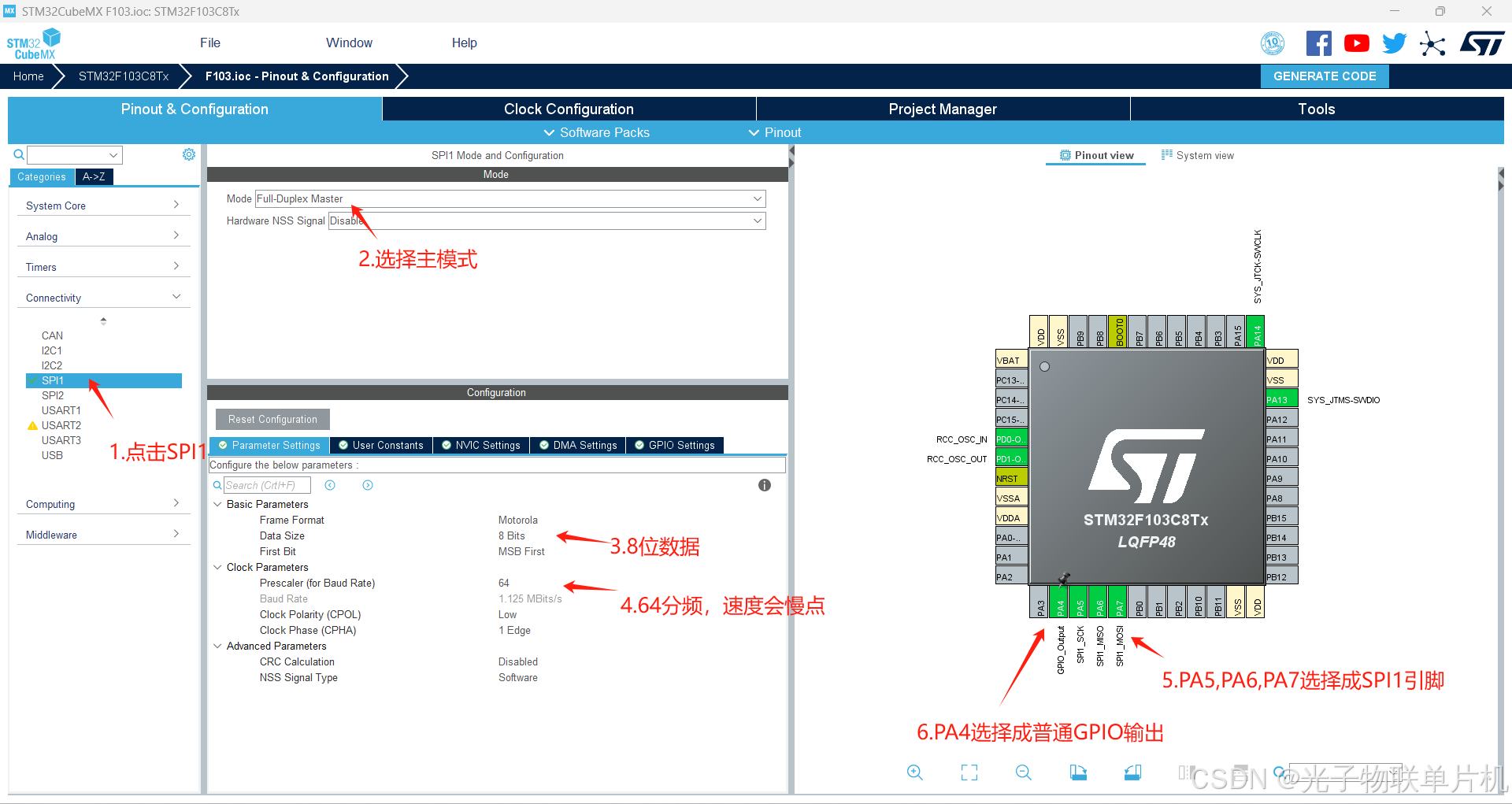Click the PA5 pin on the chip
The width and height of the screenshot is (1512, 804).
(1080, 602)
